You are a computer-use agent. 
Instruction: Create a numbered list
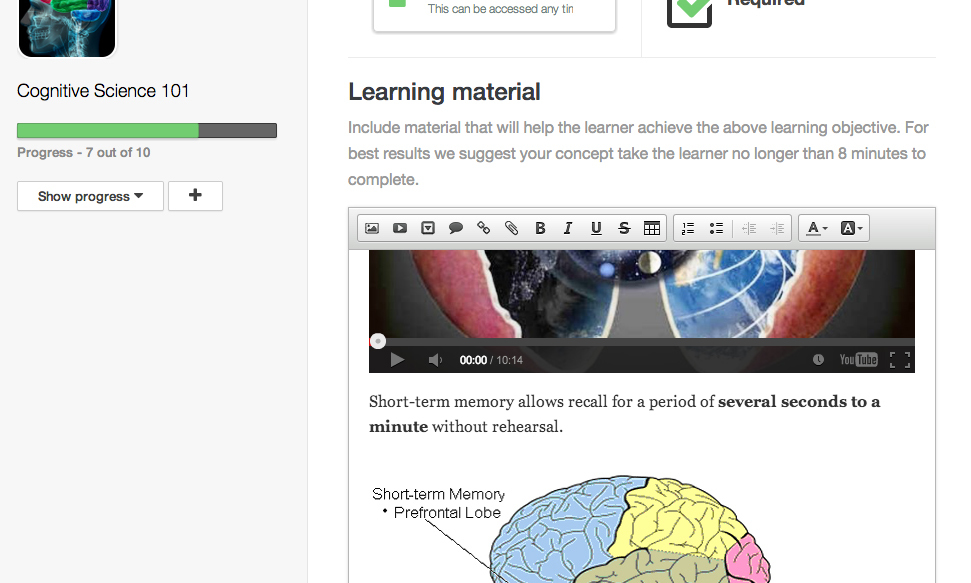[688, 228]
